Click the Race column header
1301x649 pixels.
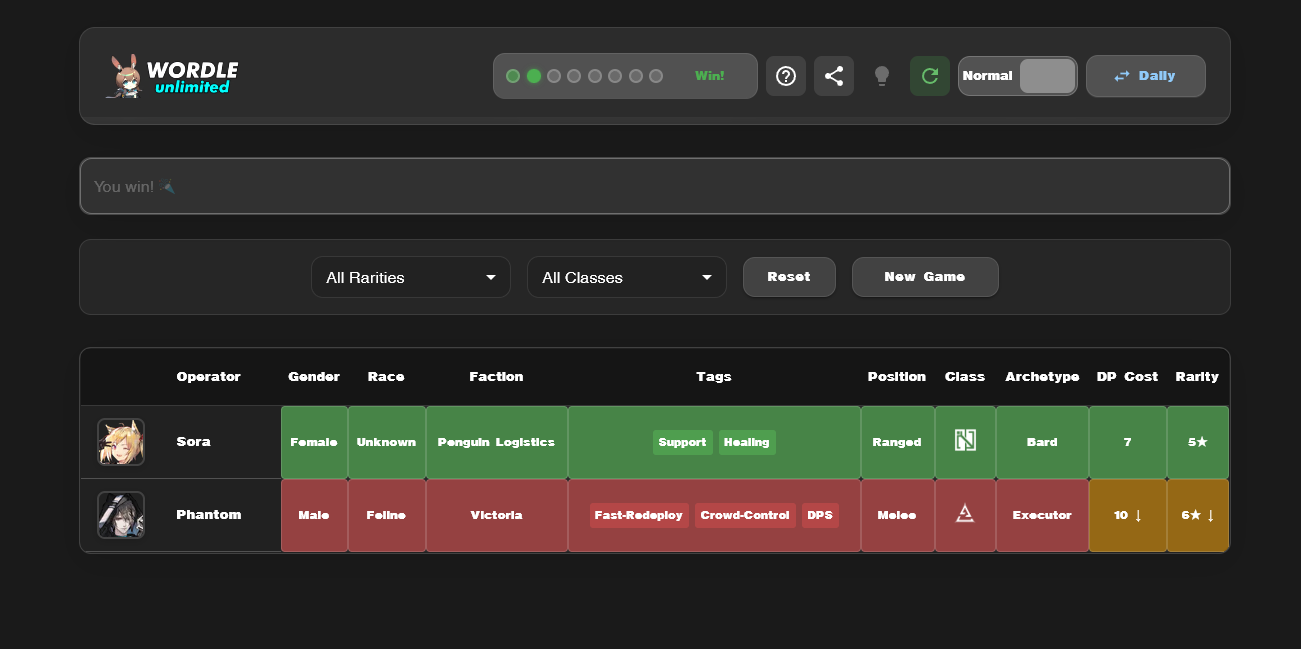386,377
